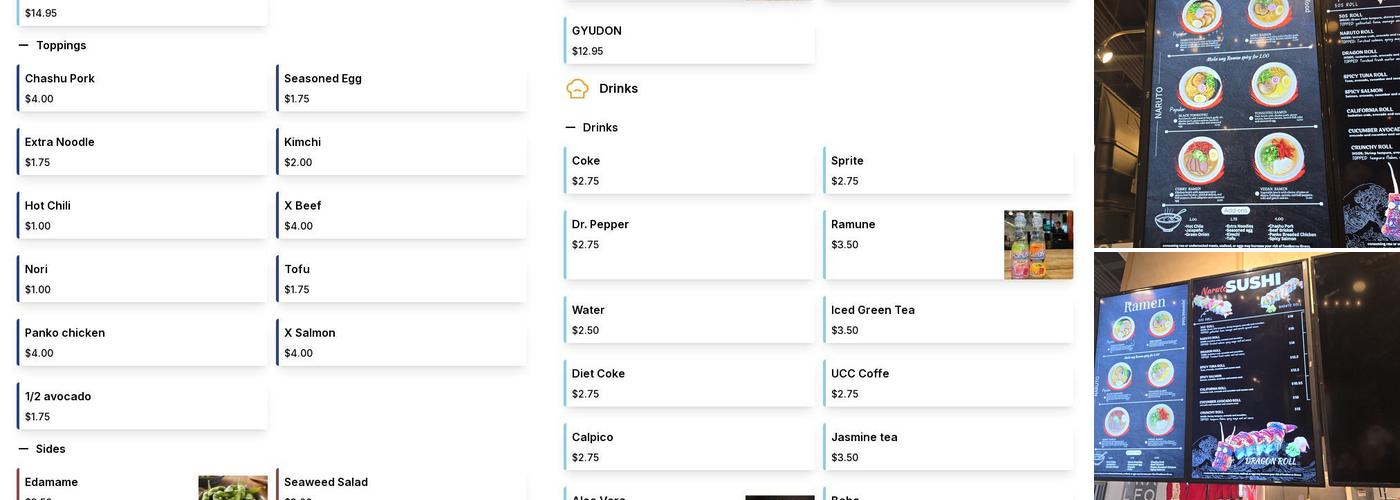Image resolution: width=1400 pixels, height=500 pixels.
Task: Click the Drinks category chef hat icon
Action: pos(577,89)
